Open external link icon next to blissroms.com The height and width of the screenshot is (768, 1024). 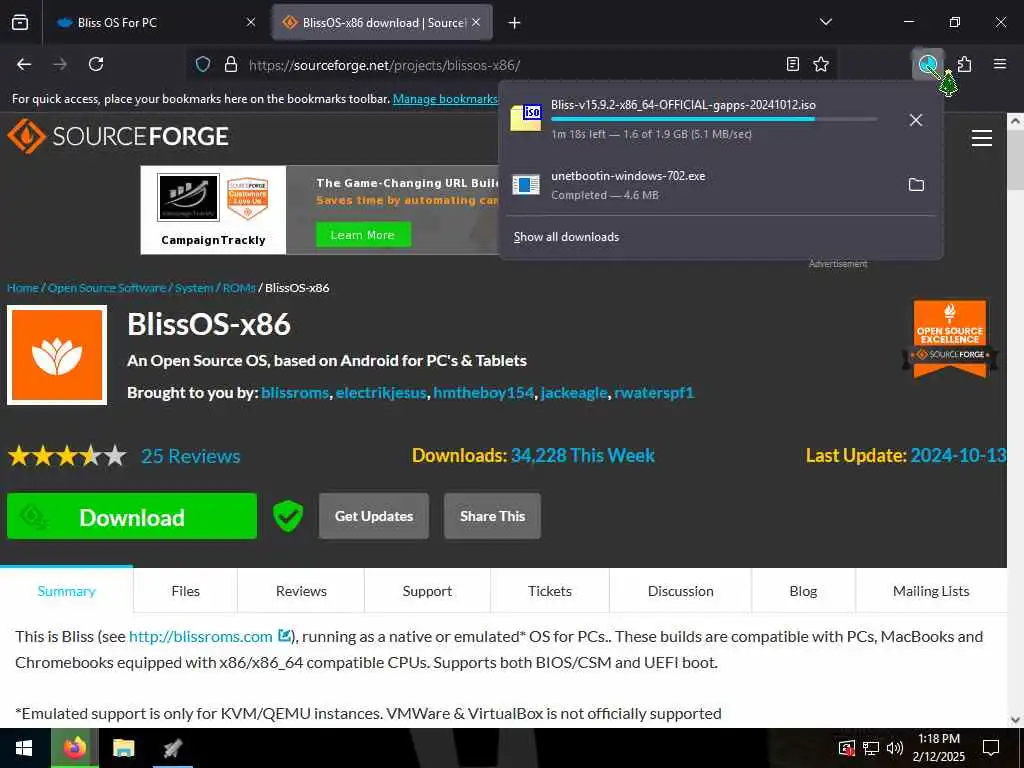click(284, 635)
